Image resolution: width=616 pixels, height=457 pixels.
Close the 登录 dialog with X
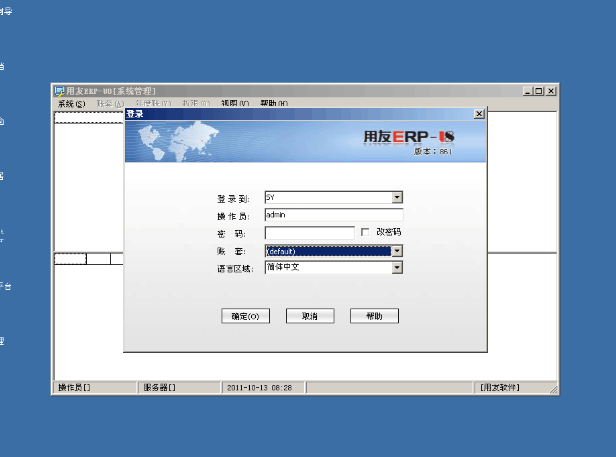(479, 114)
